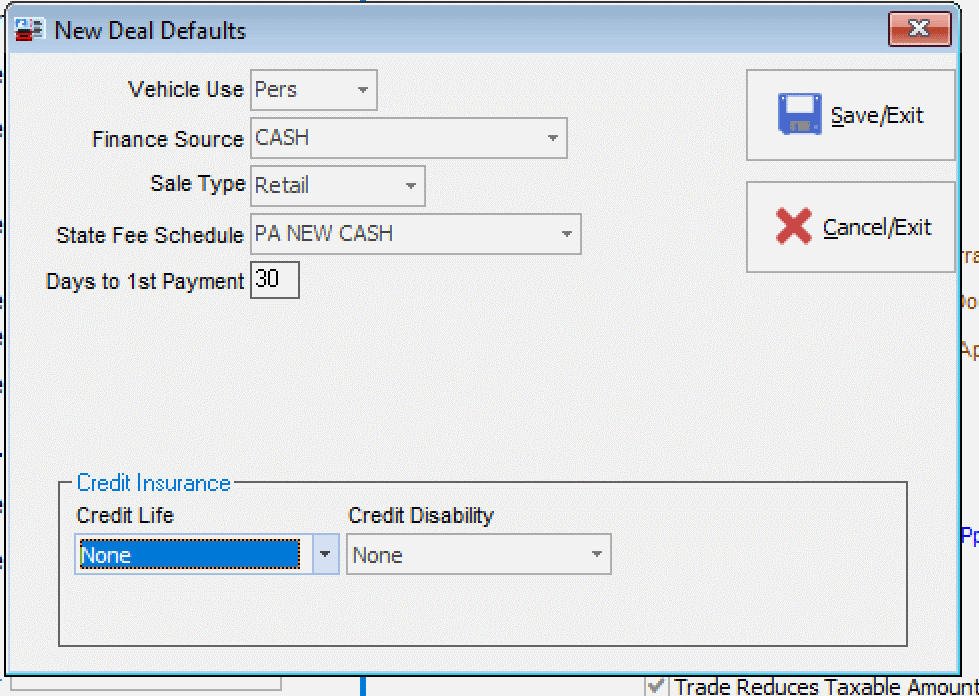Click the floppy disk icon on Save/Exit
The width and height of the screenshot is (979, 696).
point(799,115)
